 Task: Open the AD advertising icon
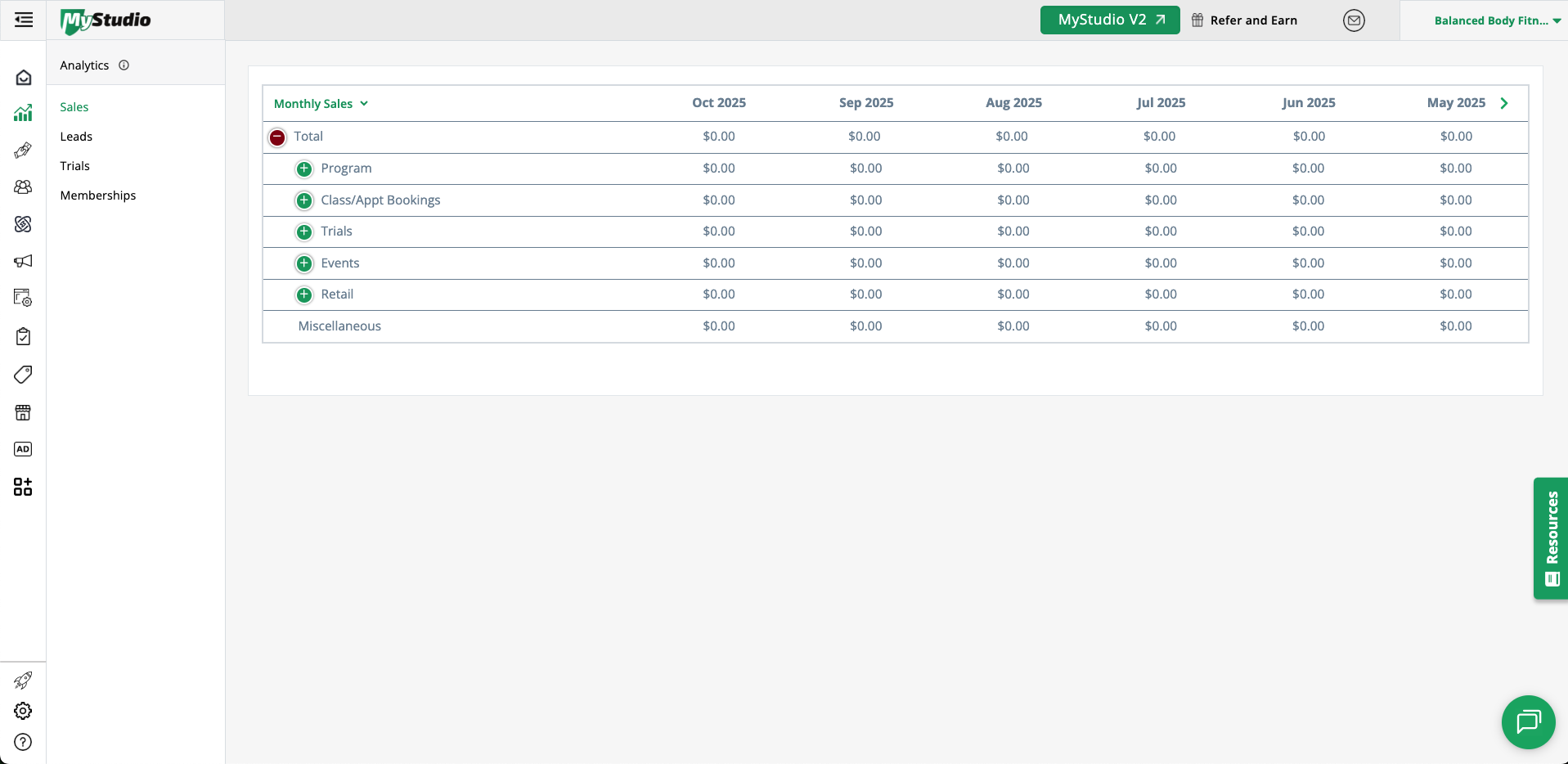23,449
